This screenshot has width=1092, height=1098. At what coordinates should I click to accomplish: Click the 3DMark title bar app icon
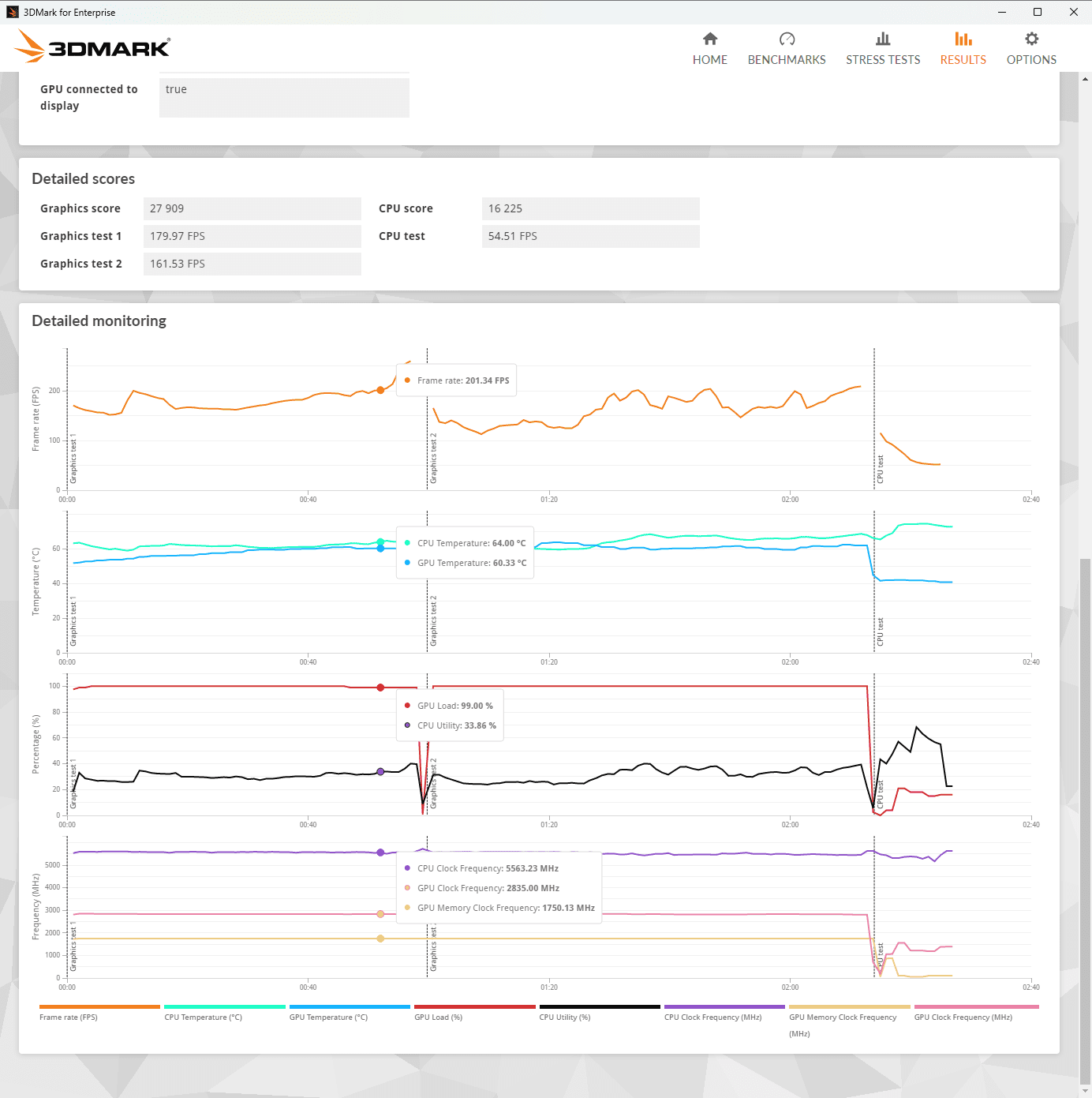(x=13, y=12)
